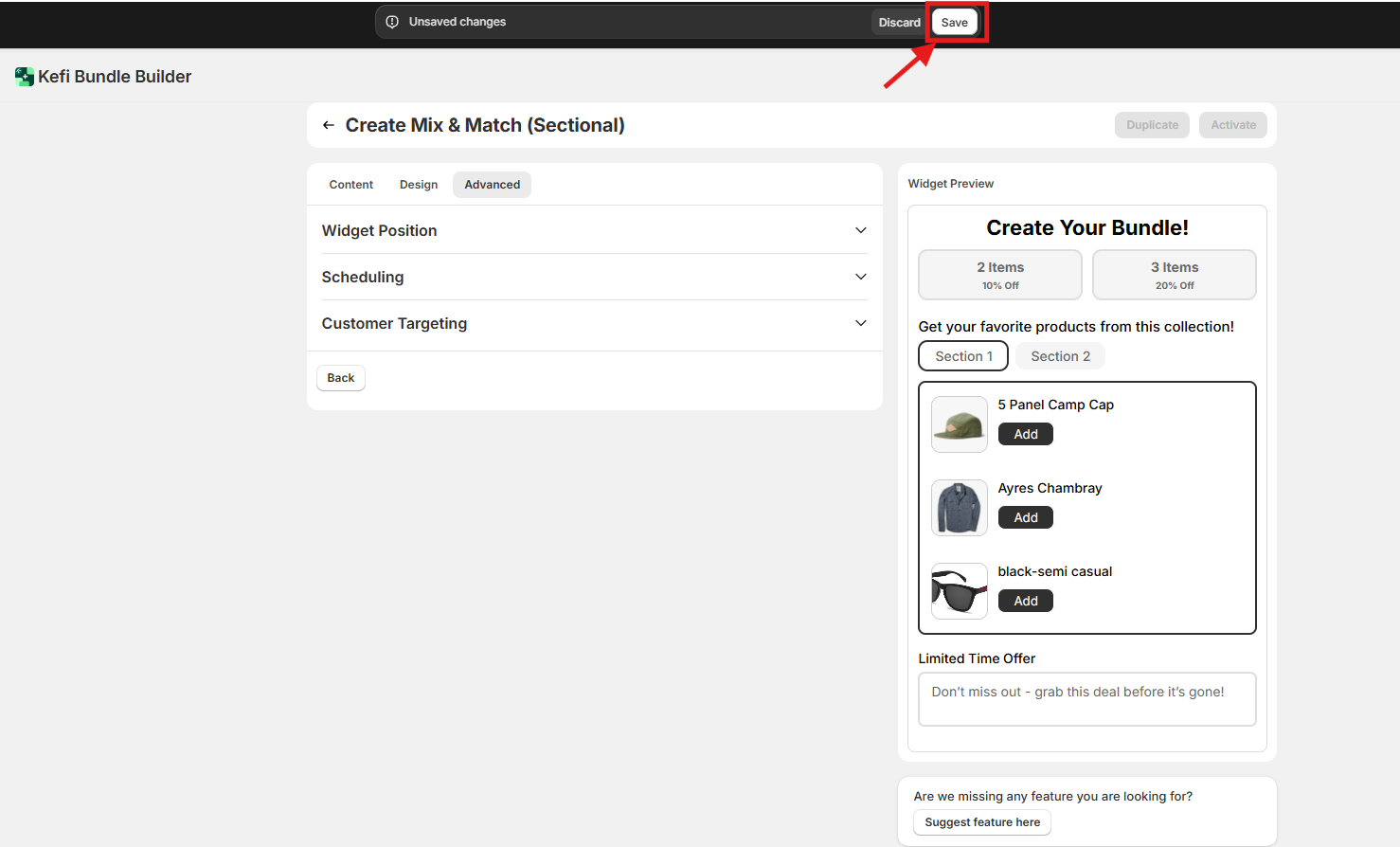Screen dimensions: 1400x847
Task: Select the Advanced tab
Action: (x=492, y=185)
